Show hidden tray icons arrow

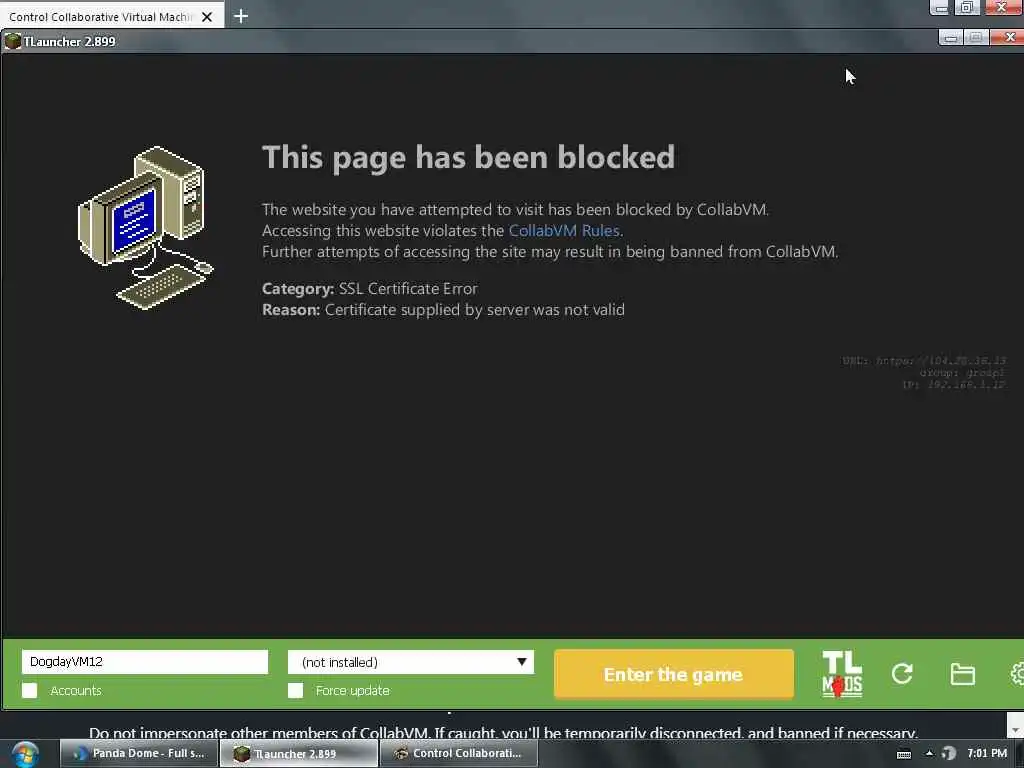point(929,753)
